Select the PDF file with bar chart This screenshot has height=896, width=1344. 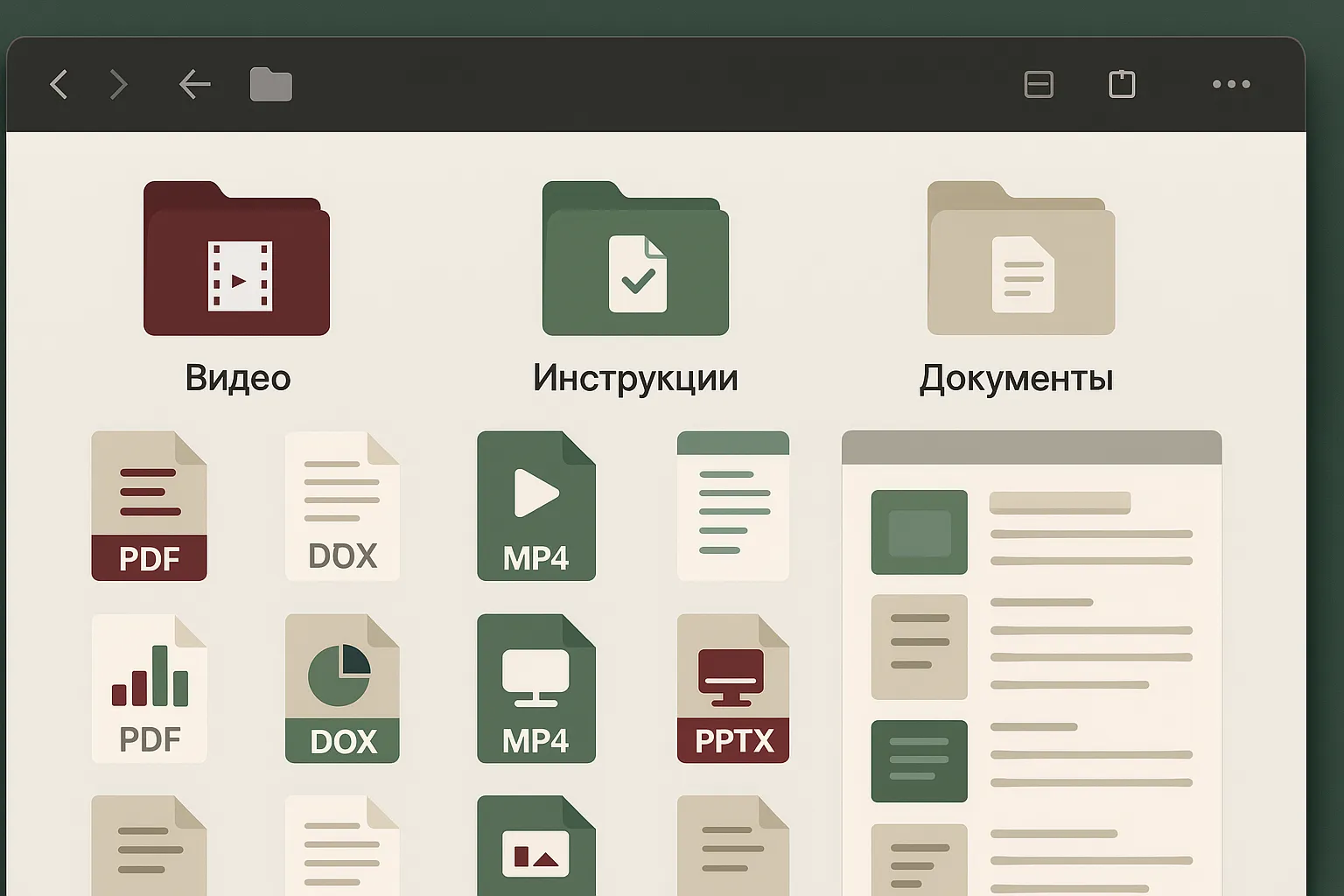[149, 689]
